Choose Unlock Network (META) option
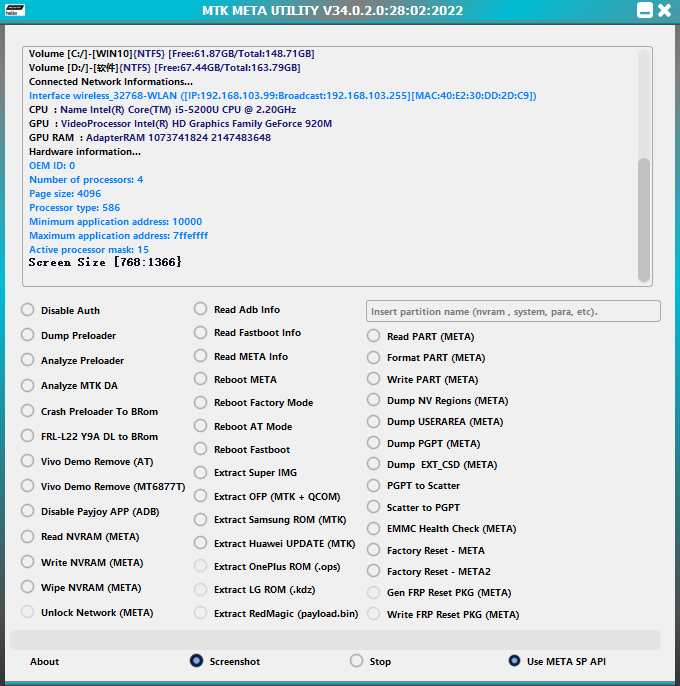The width and height of the screenshot is (680, 686). coord(28,612)
